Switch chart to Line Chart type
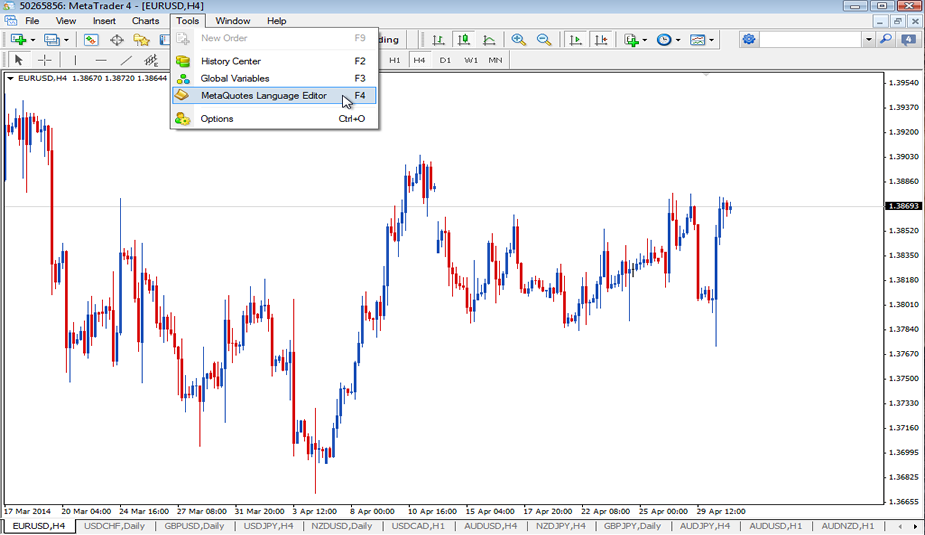The image size is (925, 535). [489, 40]
